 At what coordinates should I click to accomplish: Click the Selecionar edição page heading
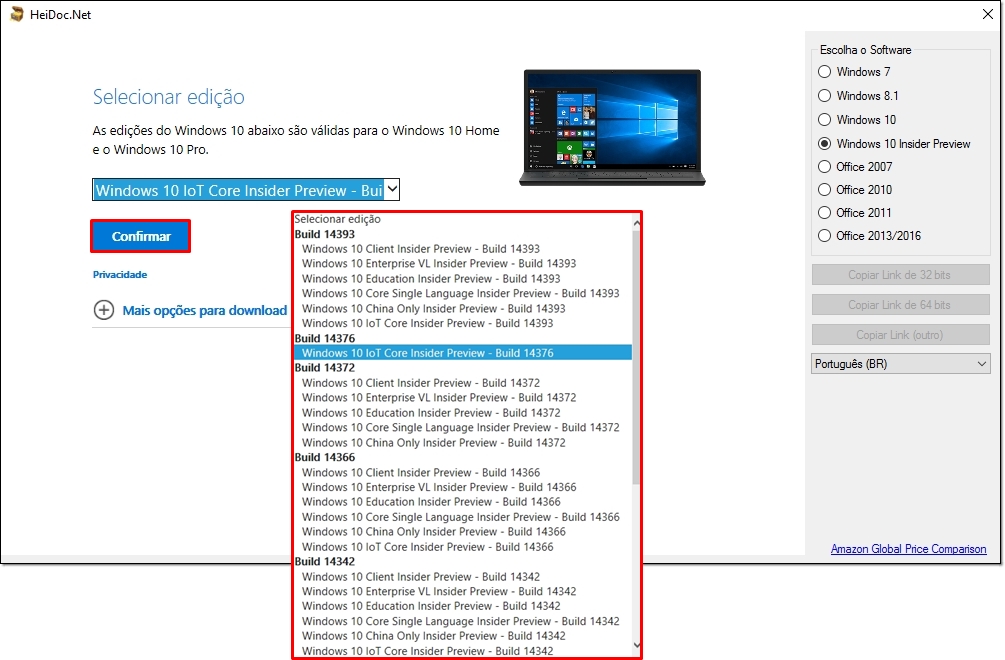(169, 97)
